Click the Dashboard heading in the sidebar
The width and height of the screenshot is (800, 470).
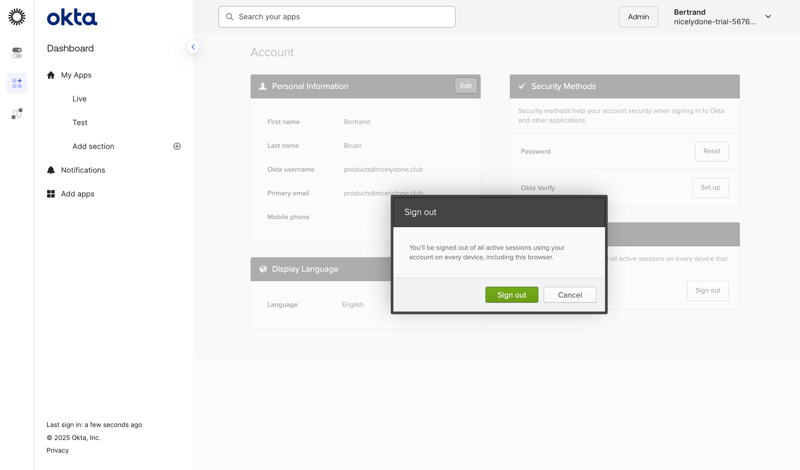pyautogui.click(x=70, y=48)
